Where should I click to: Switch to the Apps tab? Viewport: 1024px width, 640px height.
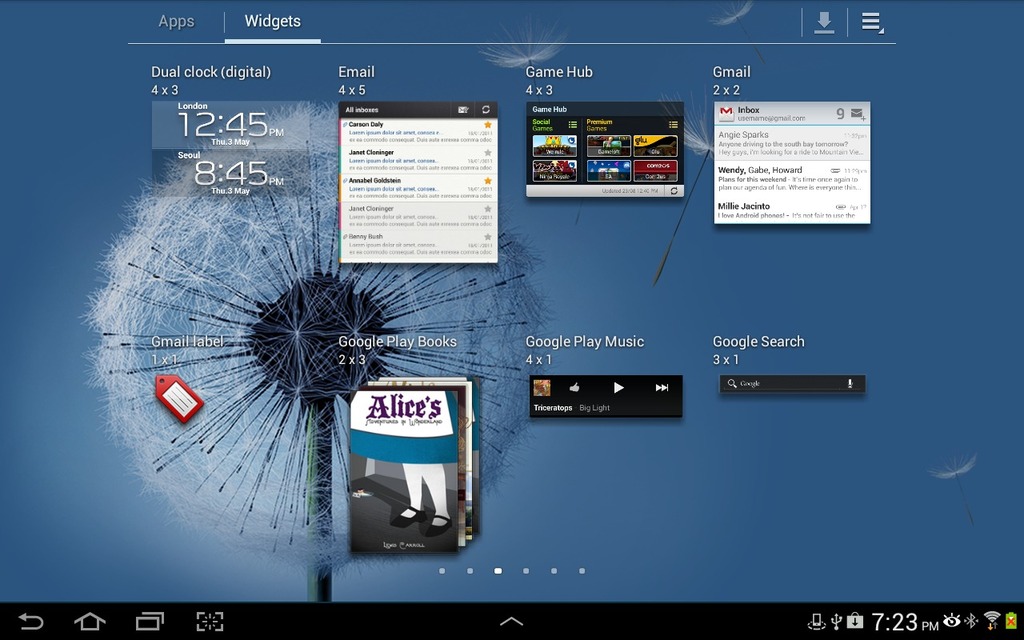pos(176,22)
